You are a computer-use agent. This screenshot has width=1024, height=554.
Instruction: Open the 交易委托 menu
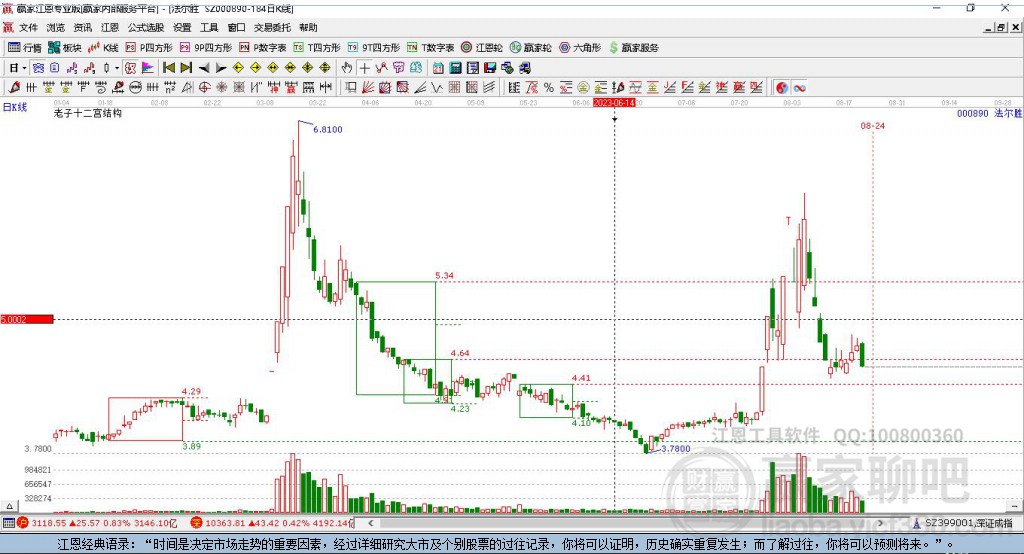tap(272, 27)
